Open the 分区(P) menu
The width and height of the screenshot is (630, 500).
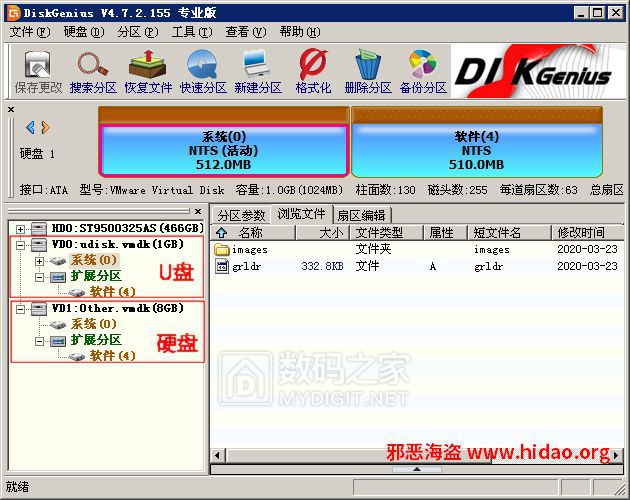pyautogui.click(x=138, y=32)
